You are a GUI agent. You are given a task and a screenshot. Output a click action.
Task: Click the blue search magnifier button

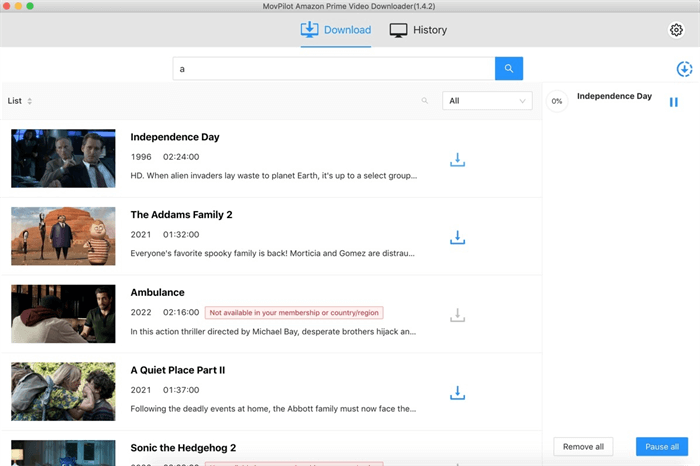pyautogui.click(x=509, y=68)
